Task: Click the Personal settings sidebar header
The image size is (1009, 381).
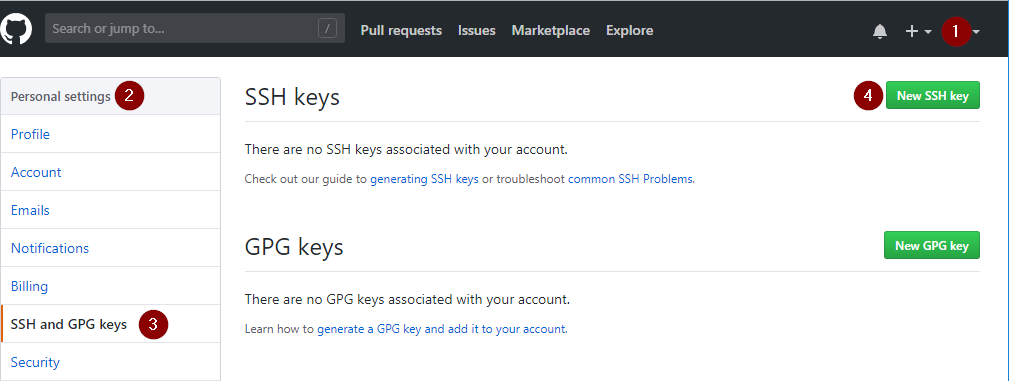Action: (111, 97)
